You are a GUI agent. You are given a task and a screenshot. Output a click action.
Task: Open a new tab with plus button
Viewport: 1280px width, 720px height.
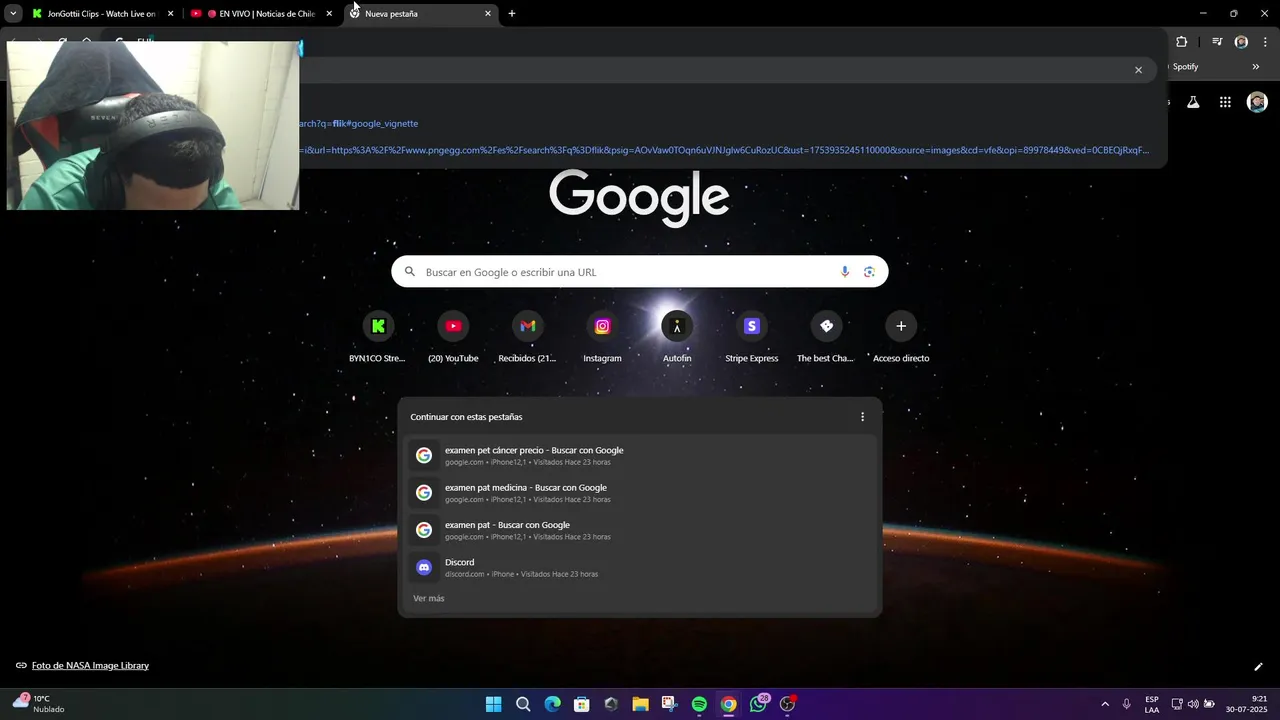(512, 14)
